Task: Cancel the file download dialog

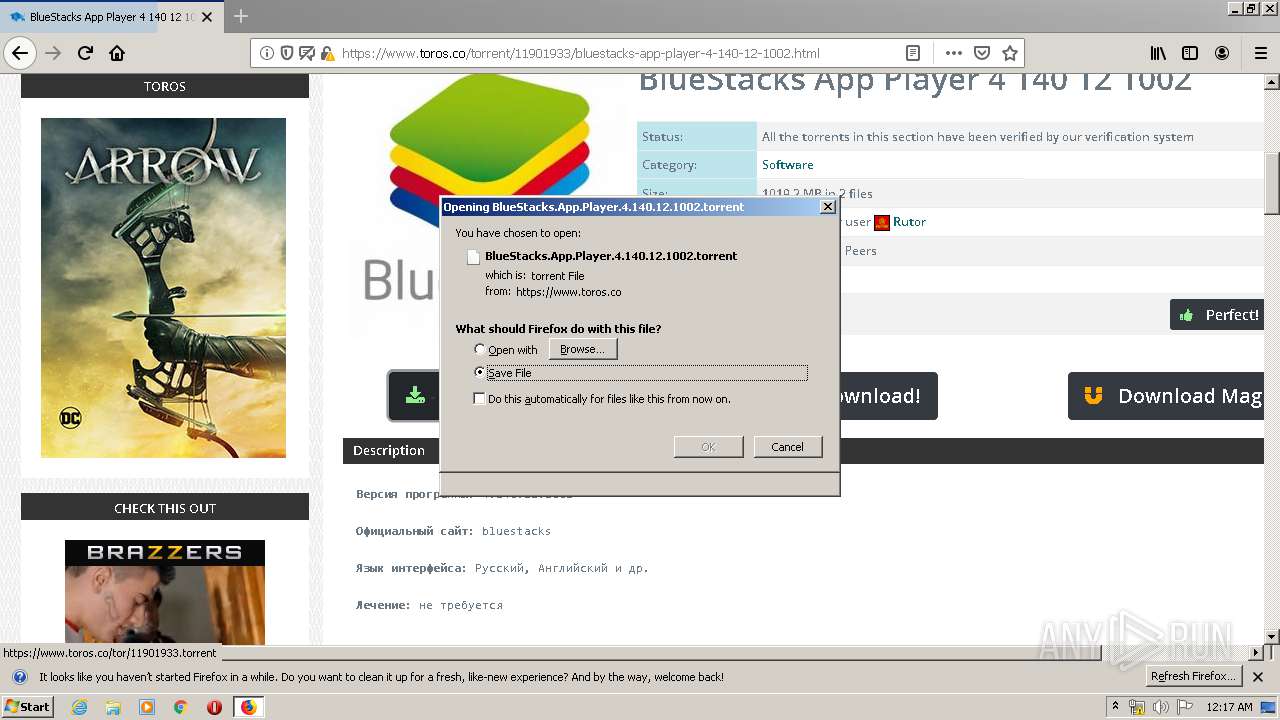Action: [x=787, y=447]
